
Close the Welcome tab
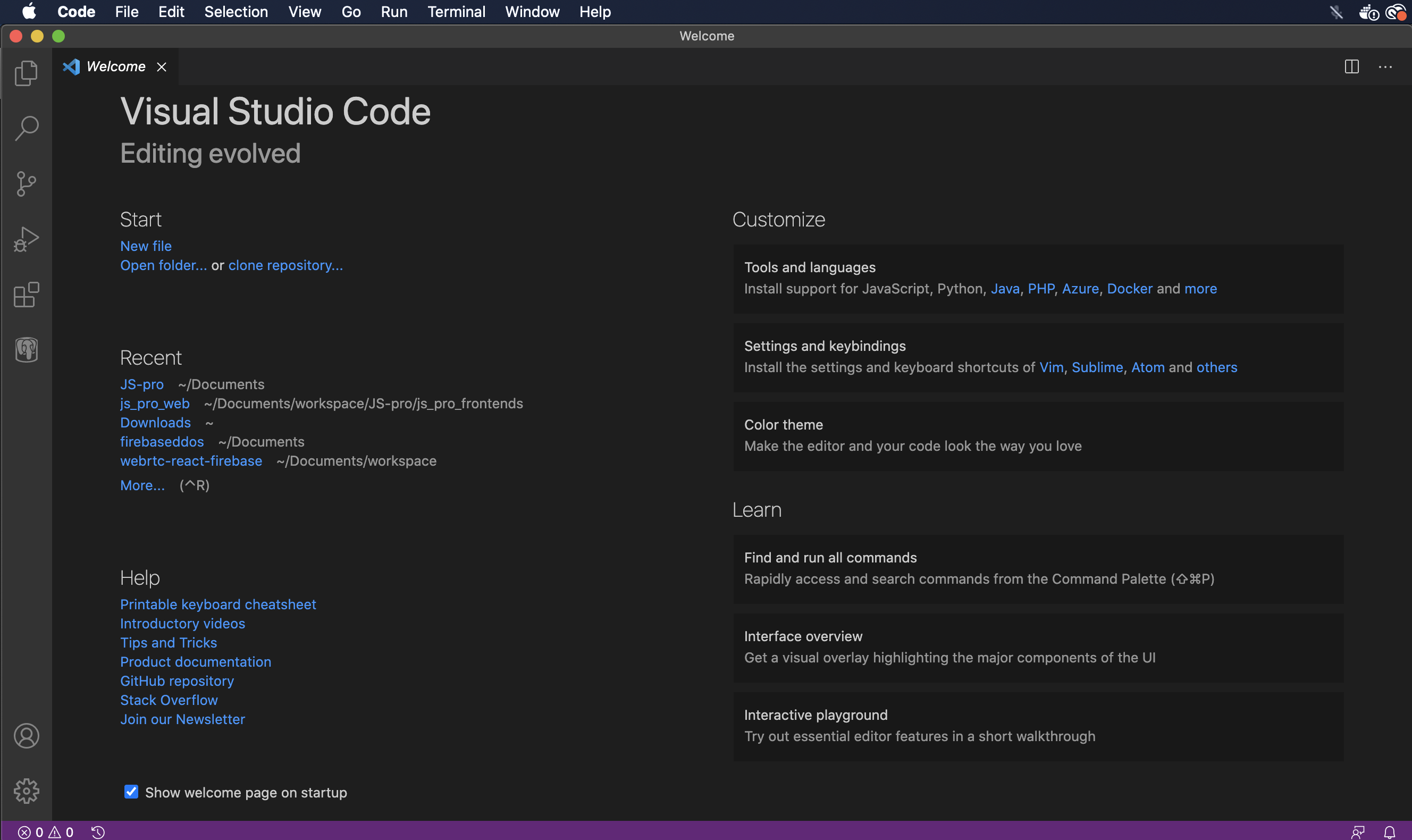161,67
